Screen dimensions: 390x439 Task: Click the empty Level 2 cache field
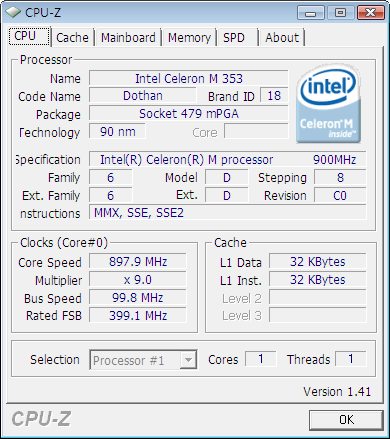point(318,297)
